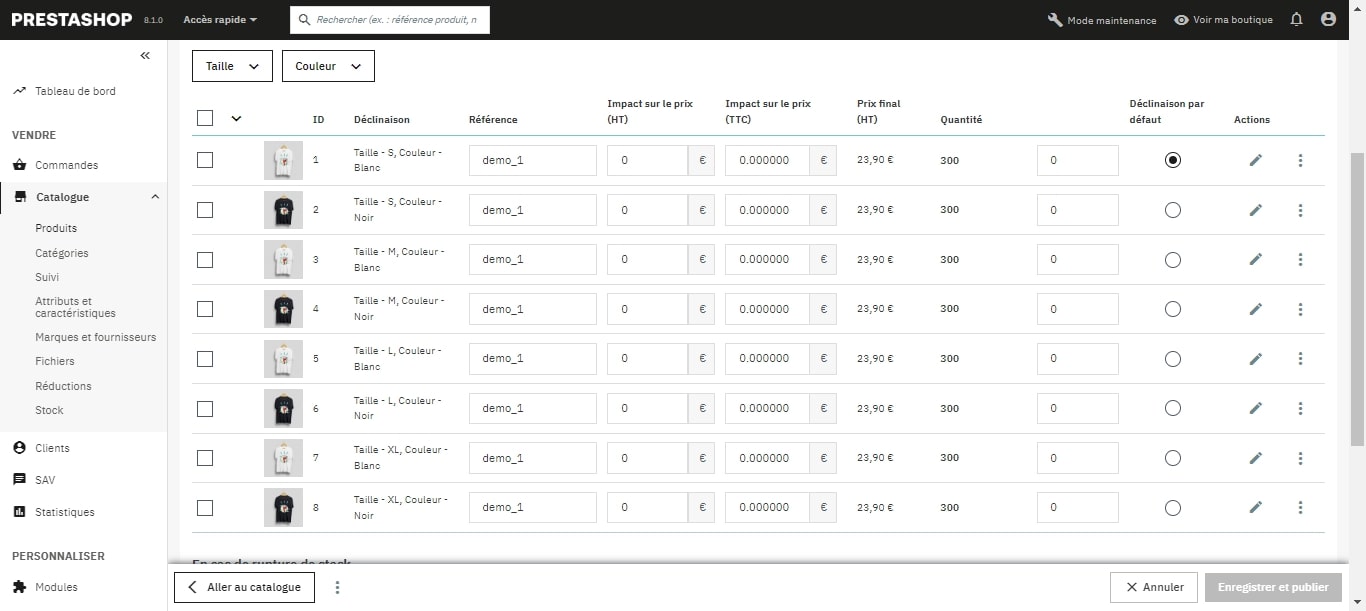
Task: Click edit pencil on combination ID 6
Action: [1256, 408]
